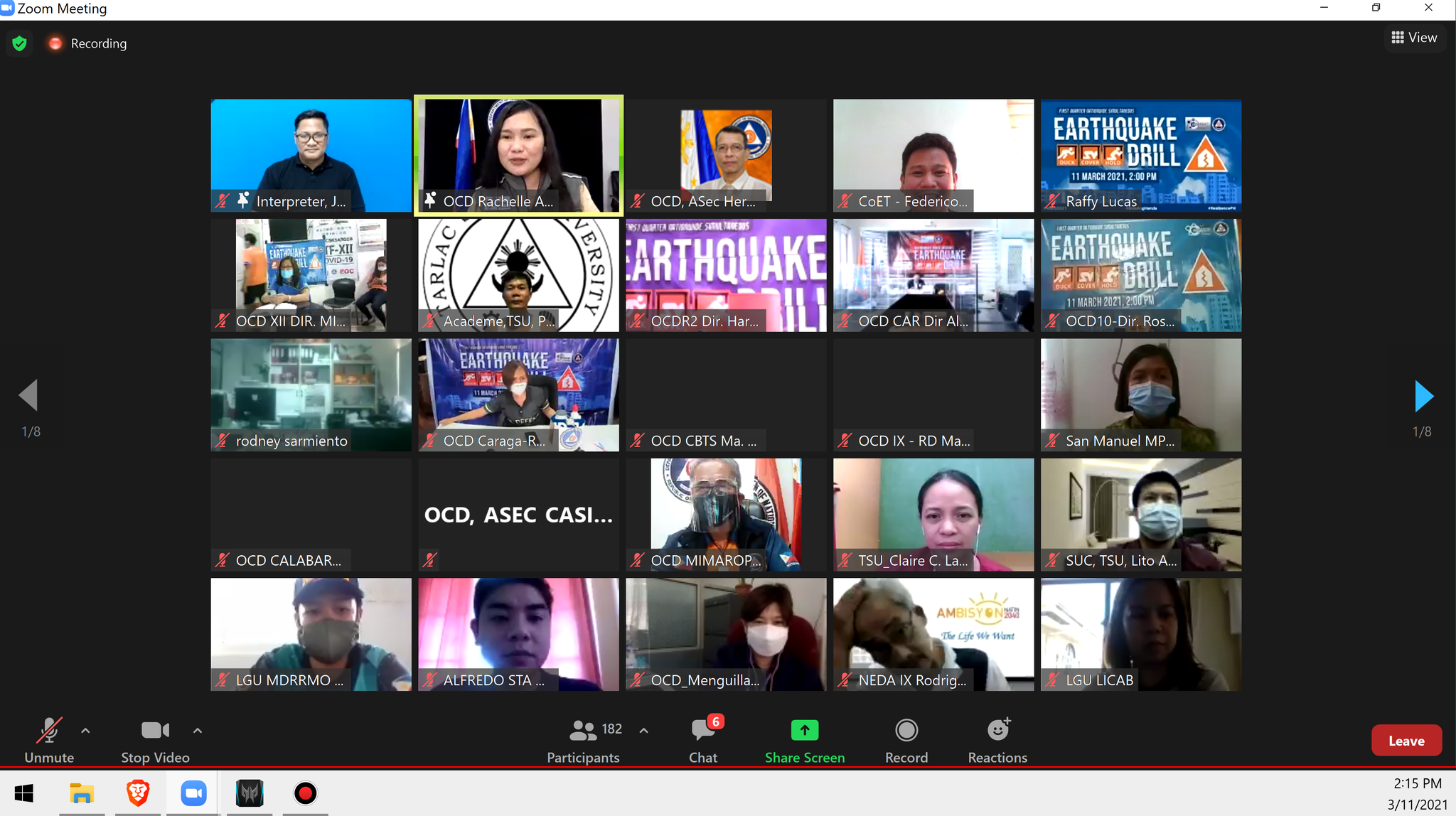
Task: Click the pin icon on Interpreter tile
Action: 243,200
